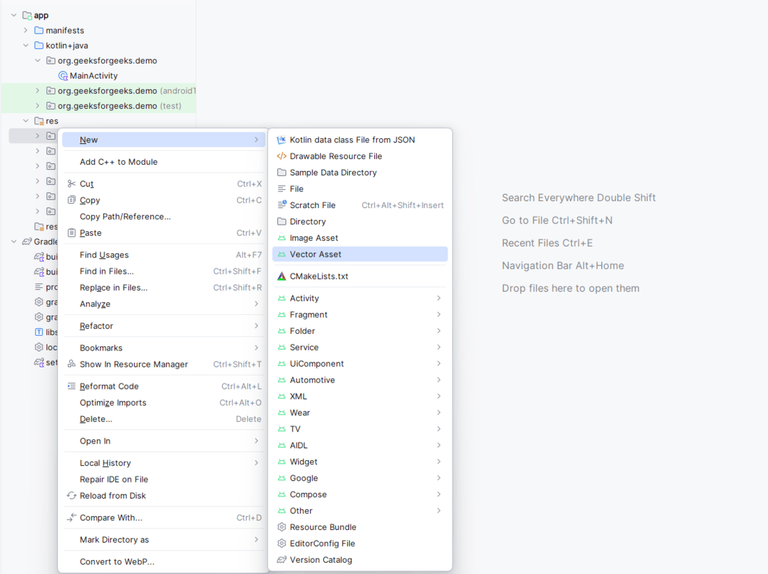
Task: Click the Compose android icon
Action: [281, 495]
